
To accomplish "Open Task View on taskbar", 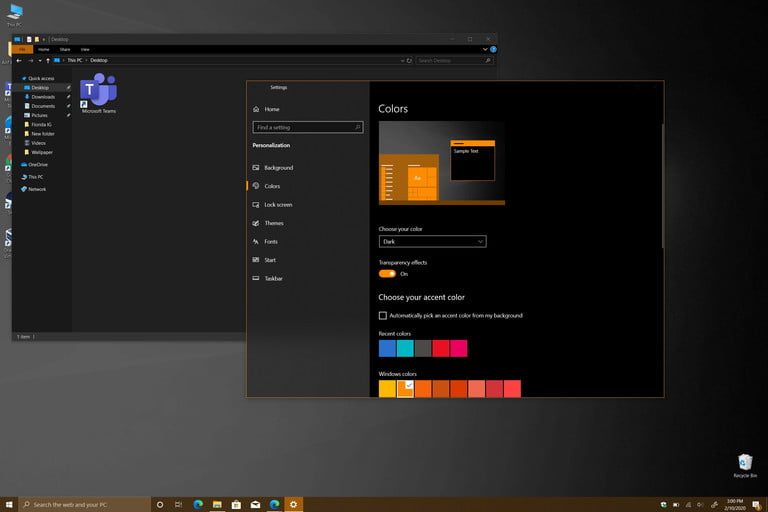I will [178, 504].
